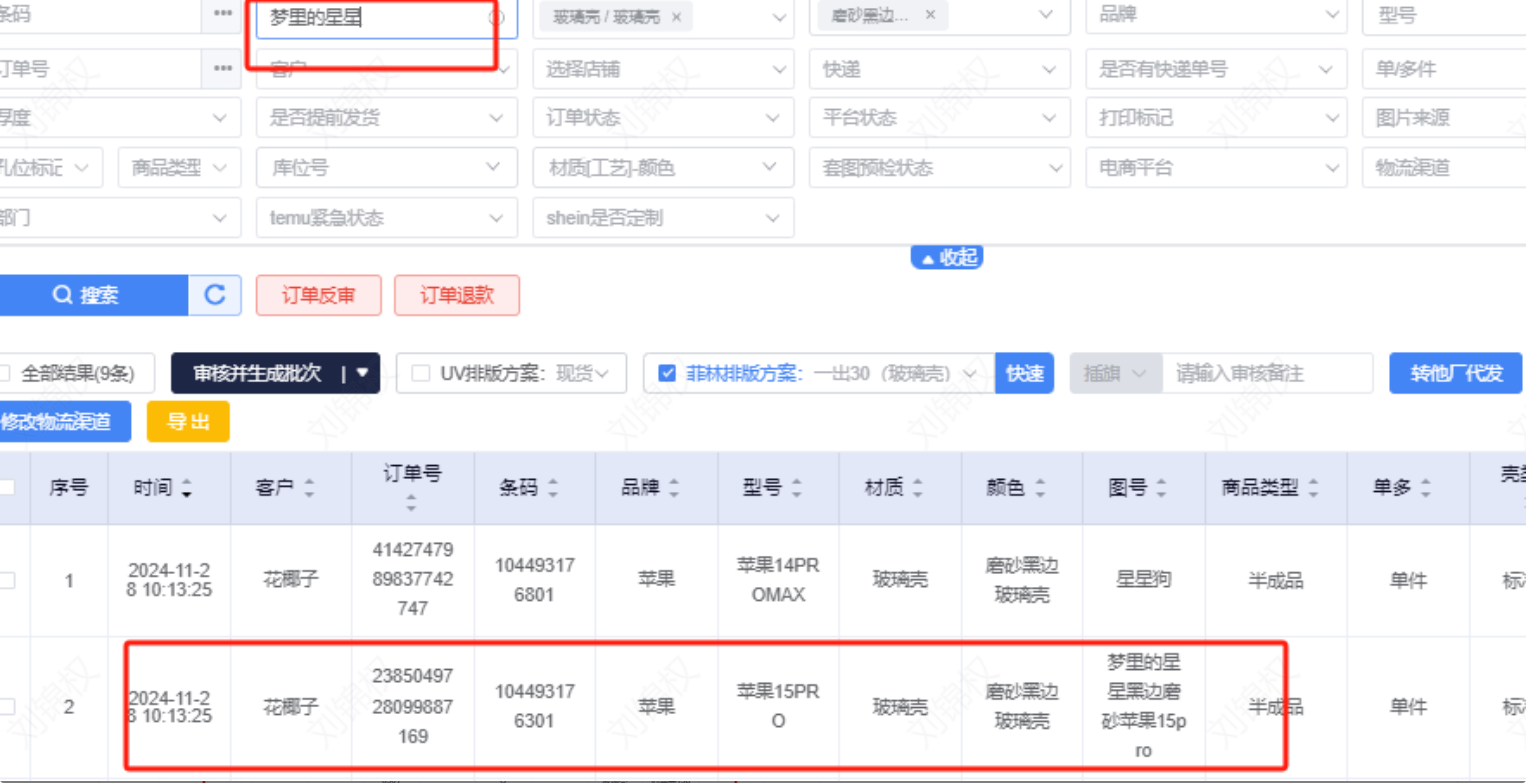Image resolution: width=1526 pixels, height=783 pixels.
Task: Toggle the 全部结果(9条) checkbox
Action: (5, 374)
